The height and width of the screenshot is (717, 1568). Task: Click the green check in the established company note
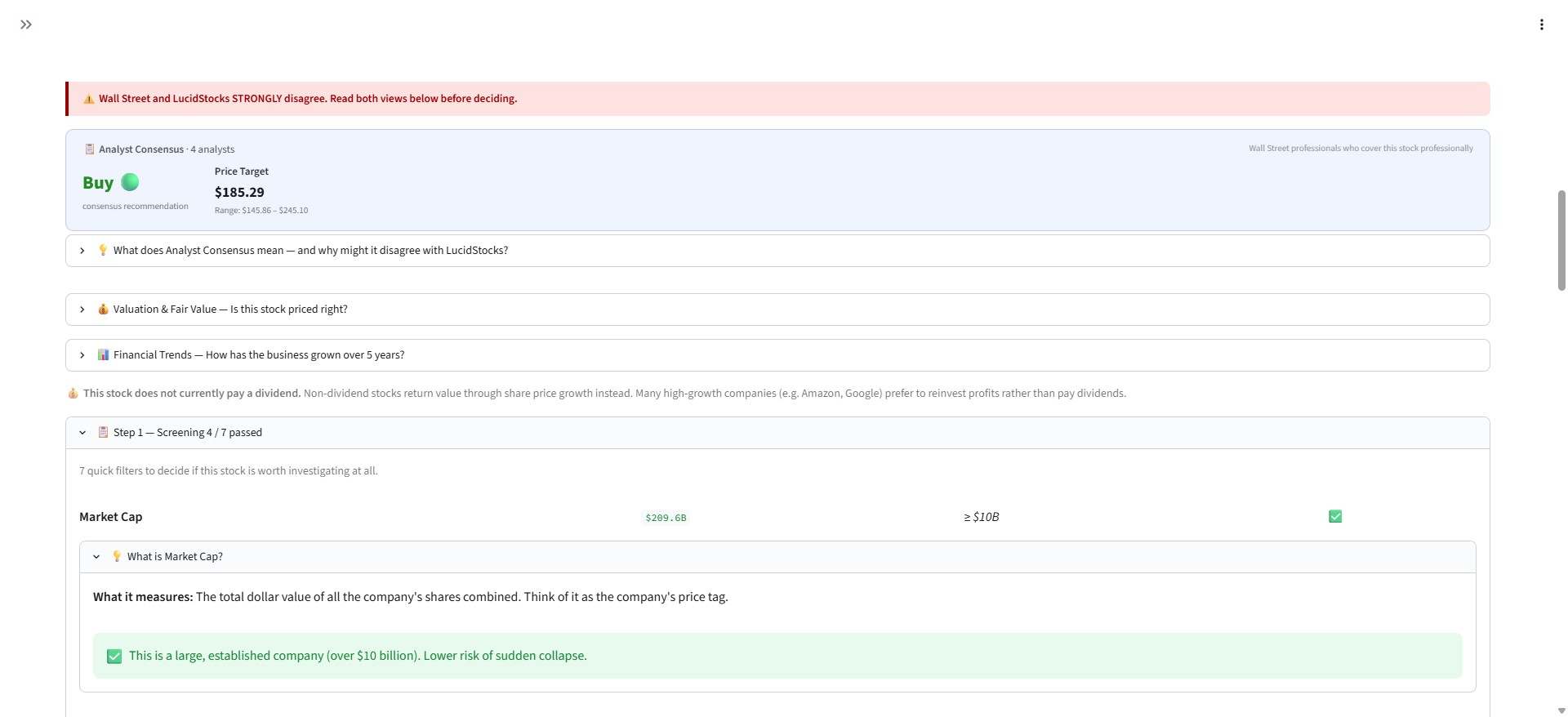pos(114,656)
